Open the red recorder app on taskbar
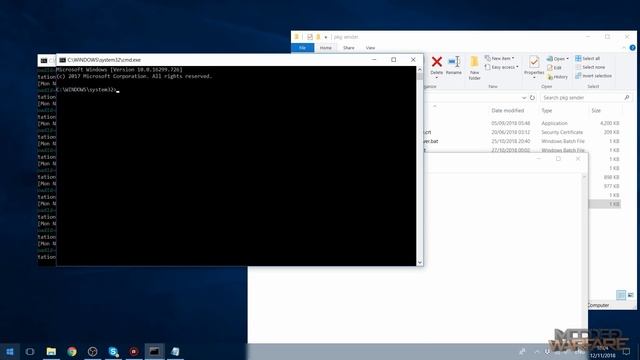 (134, 351)
